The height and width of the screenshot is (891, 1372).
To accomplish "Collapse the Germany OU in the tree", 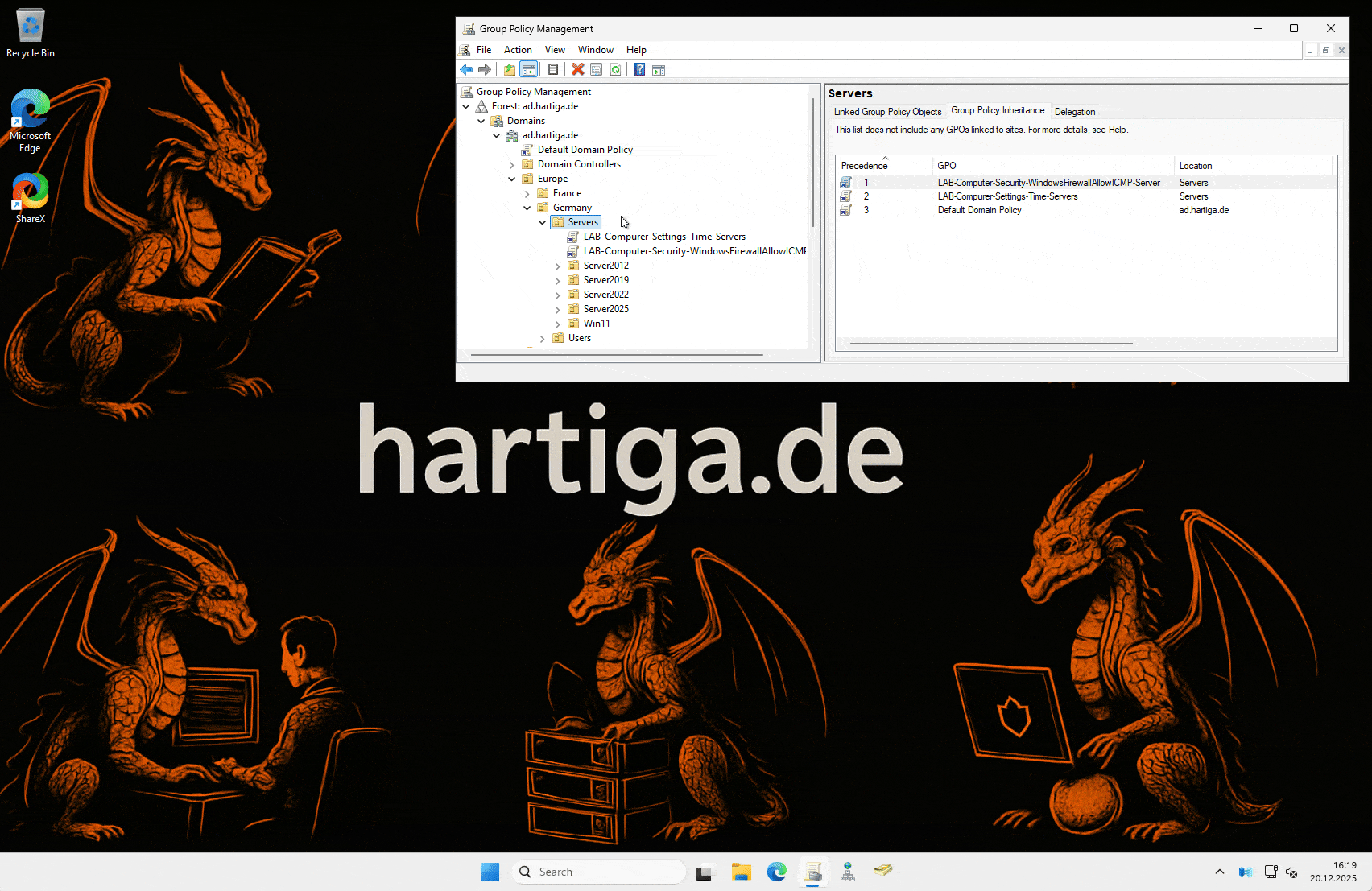I will 527,208.
